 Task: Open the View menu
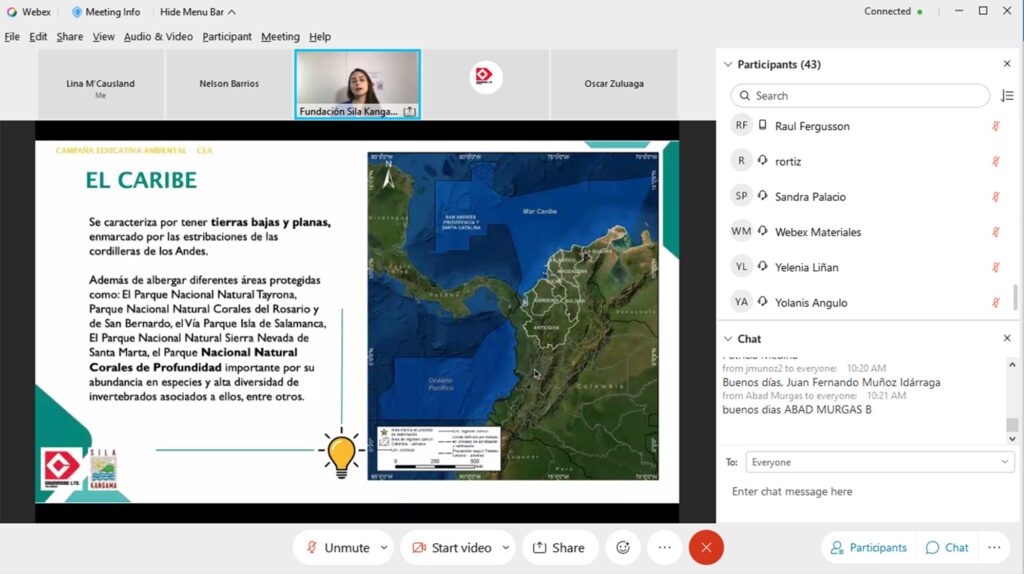tap(103, 37)
